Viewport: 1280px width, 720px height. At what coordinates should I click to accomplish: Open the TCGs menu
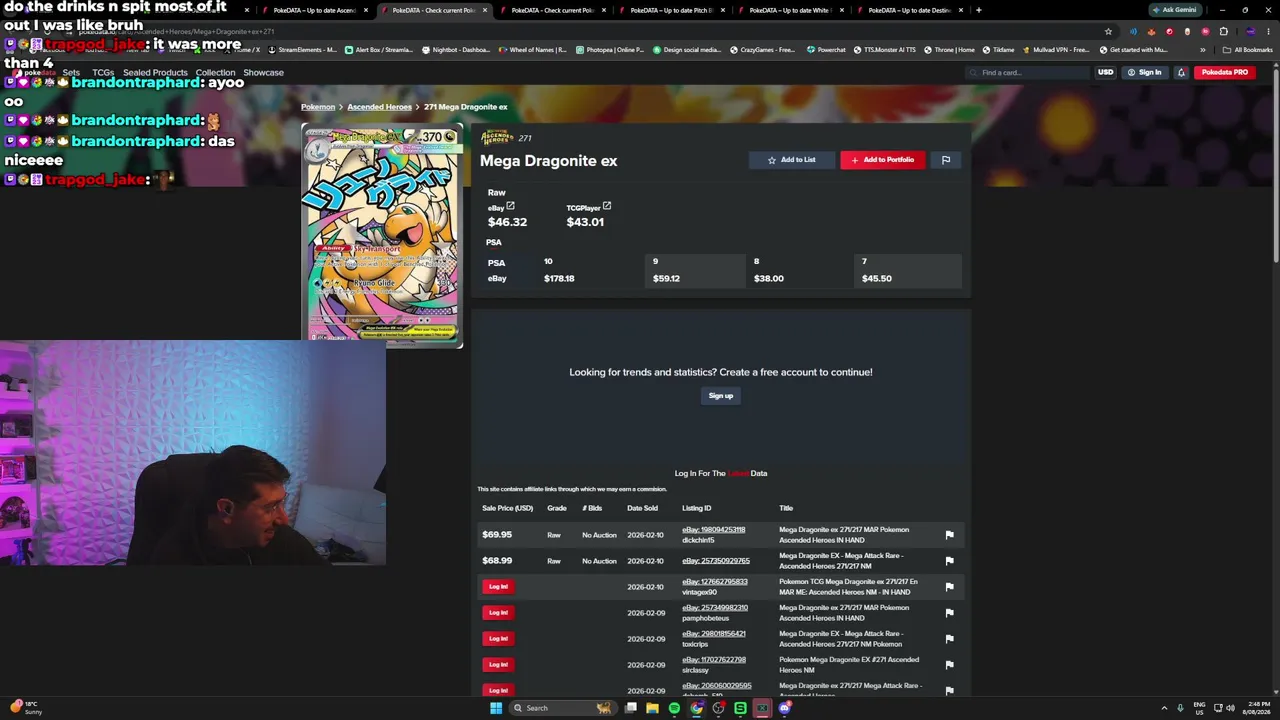(x=103, y=73)
